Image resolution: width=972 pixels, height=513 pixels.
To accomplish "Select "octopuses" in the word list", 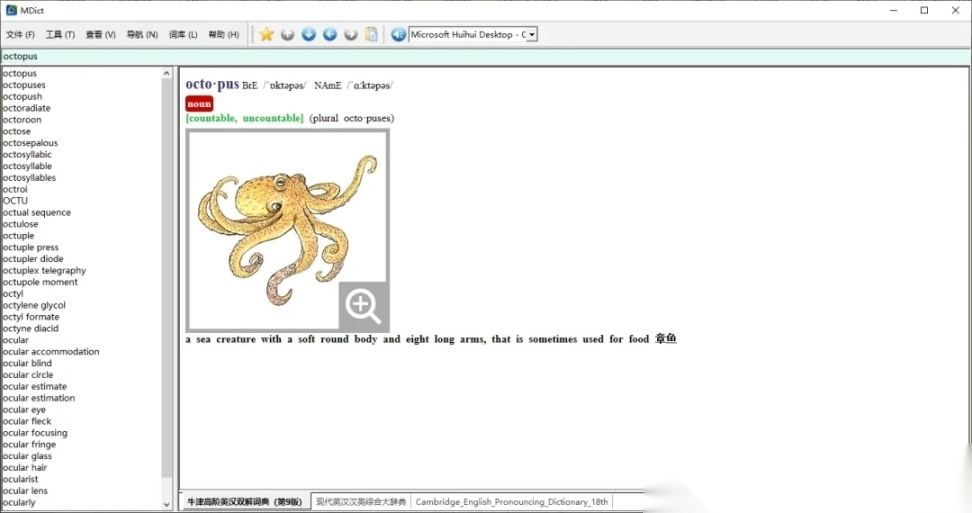I will coord(24,85).
